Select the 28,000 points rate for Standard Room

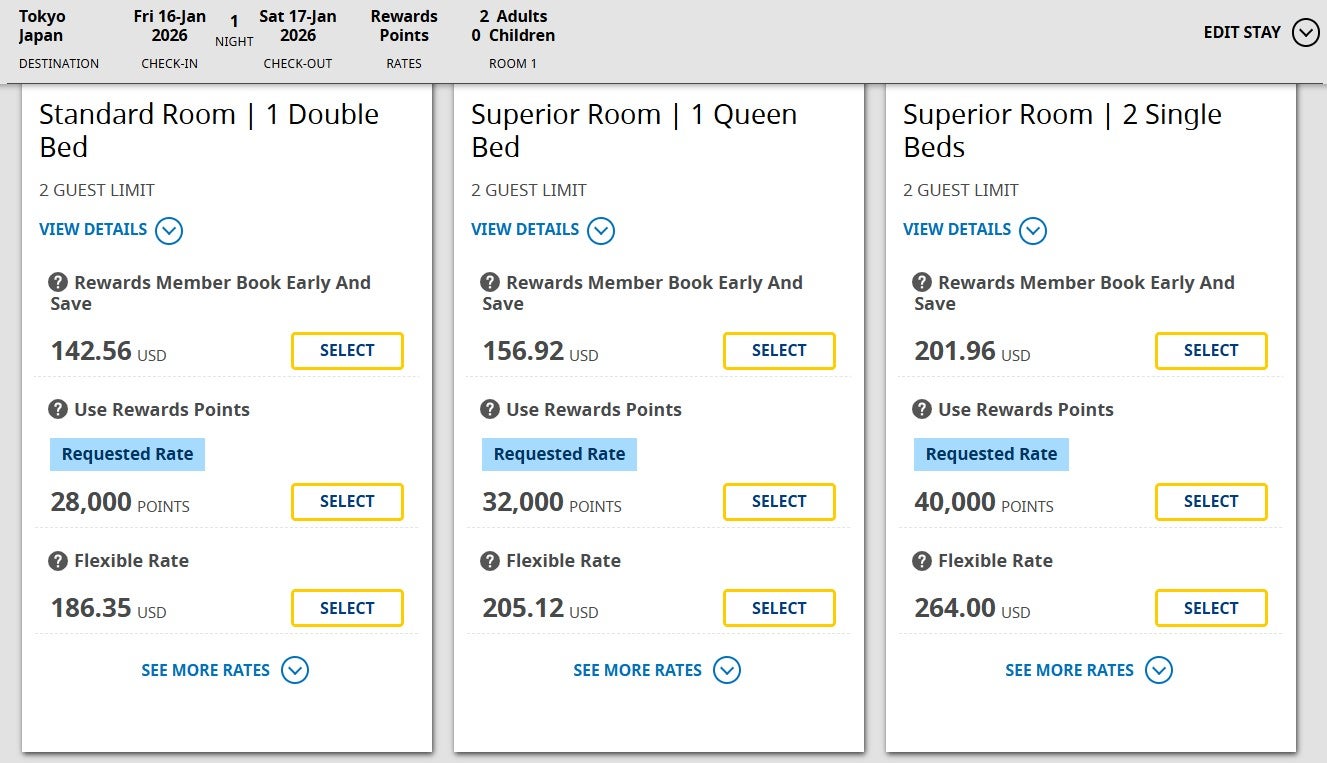click(x=347, y=501)
